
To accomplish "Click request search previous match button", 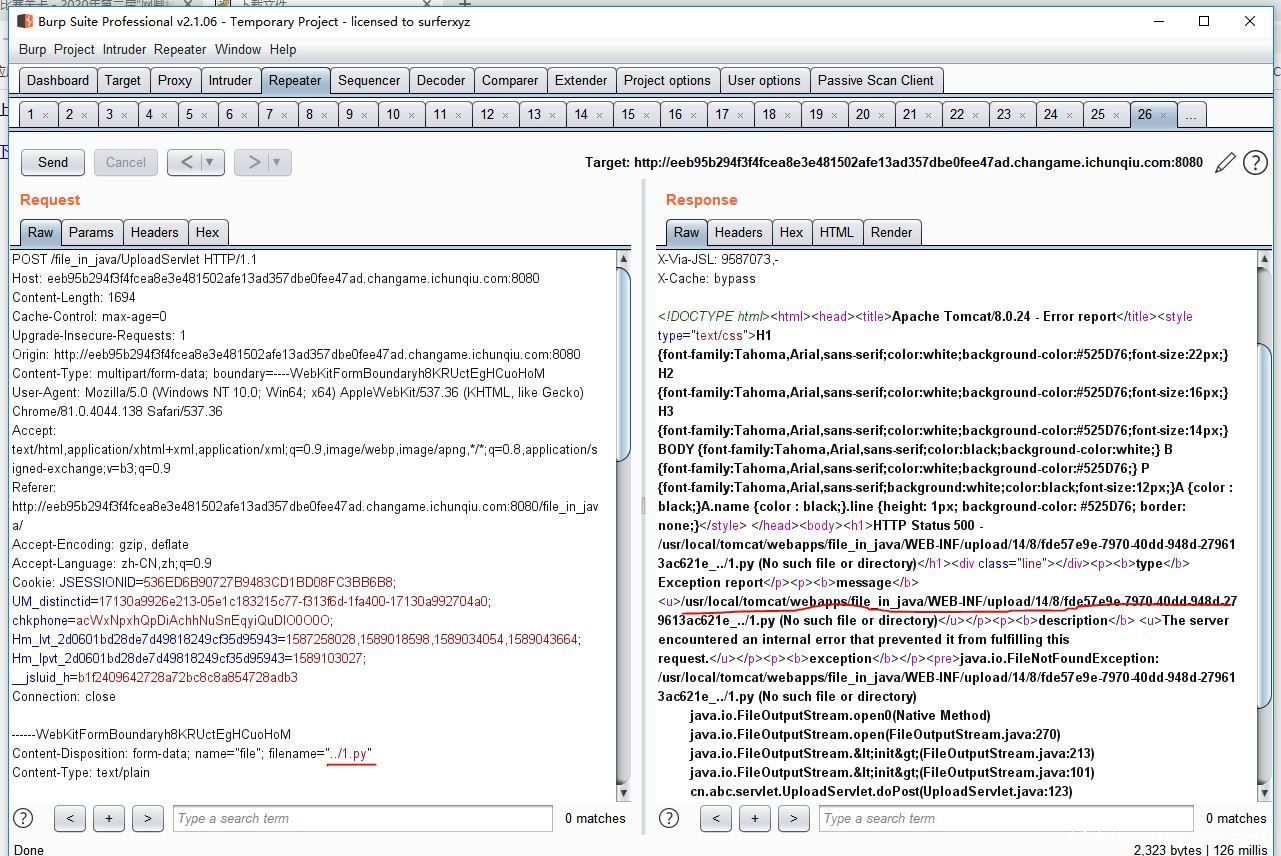I will pos(70,818).
